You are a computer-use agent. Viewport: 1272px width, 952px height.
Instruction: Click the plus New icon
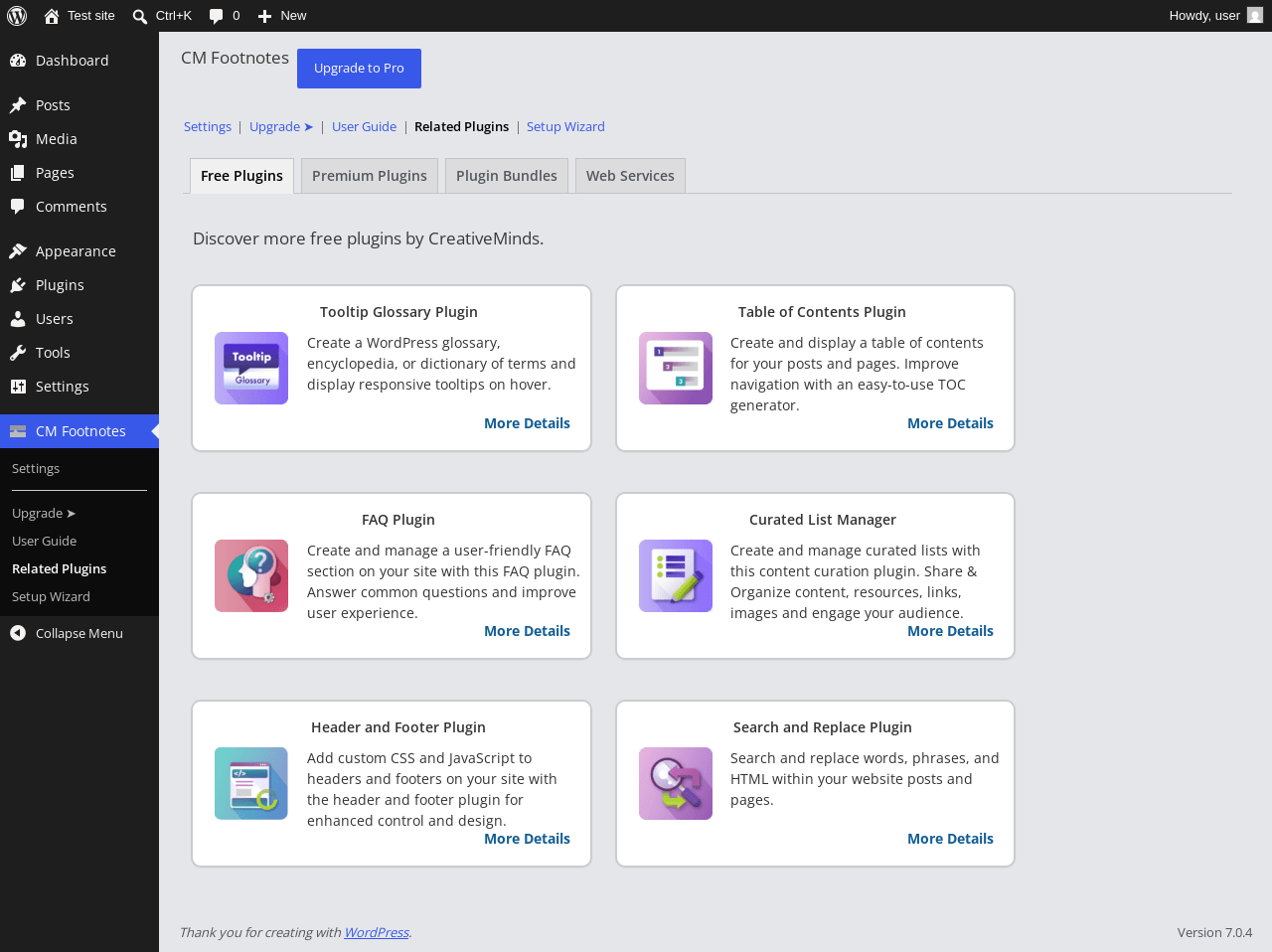pyautogui.click(x=264, y=16)
